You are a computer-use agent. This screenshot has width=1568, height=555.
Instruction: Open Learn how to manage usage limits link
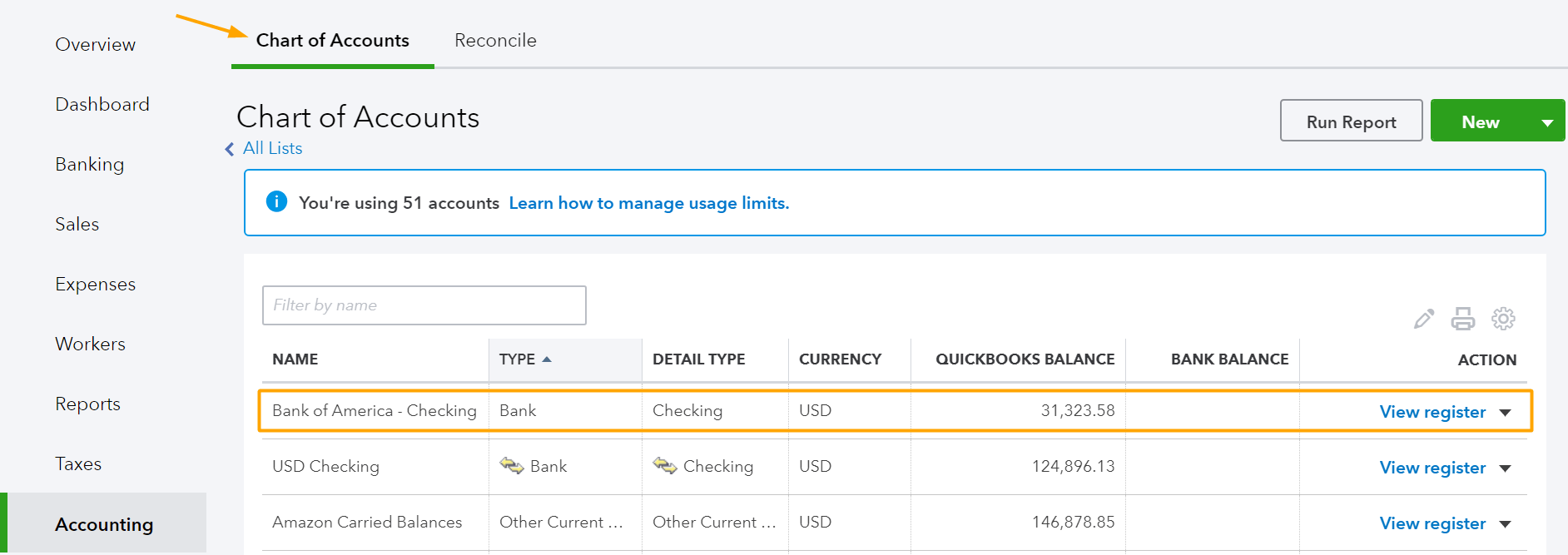point(649,203)
